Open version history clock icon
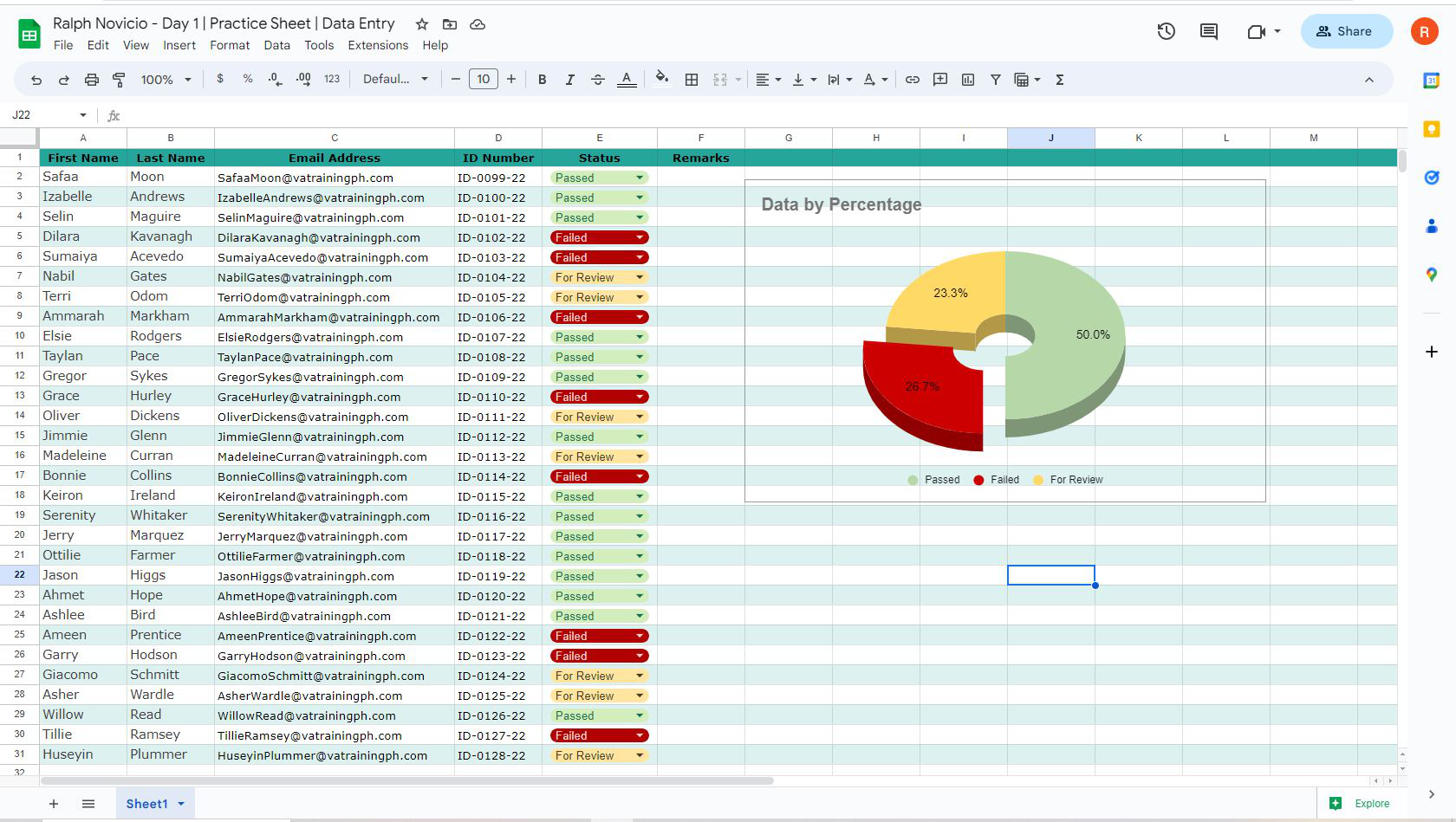Screen dimensions: 1456x822 click(x=1167, y=32)
